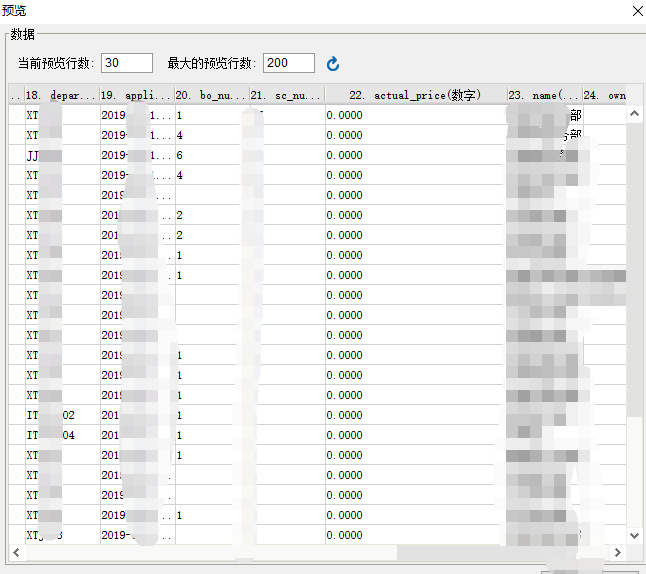Select the 19. appli... column header
This screenshot has height=574, width=646.
point(137,96)
